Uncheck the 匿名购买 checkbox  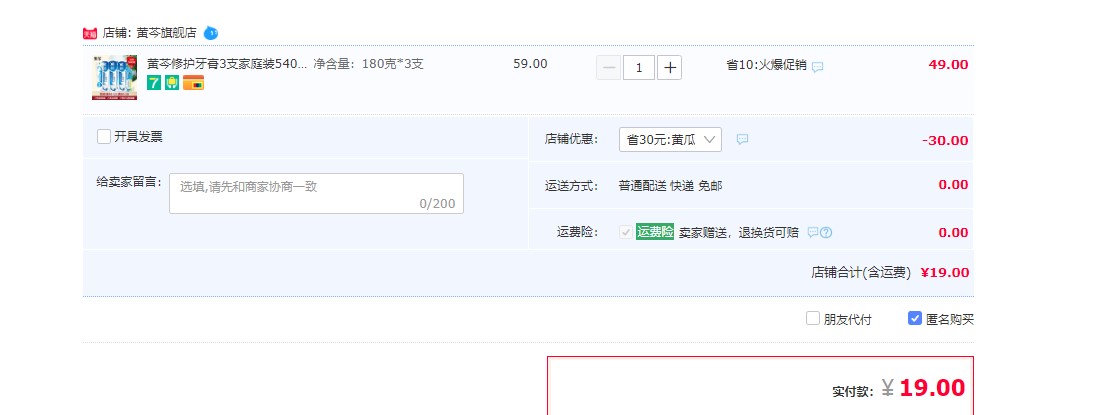915,318
